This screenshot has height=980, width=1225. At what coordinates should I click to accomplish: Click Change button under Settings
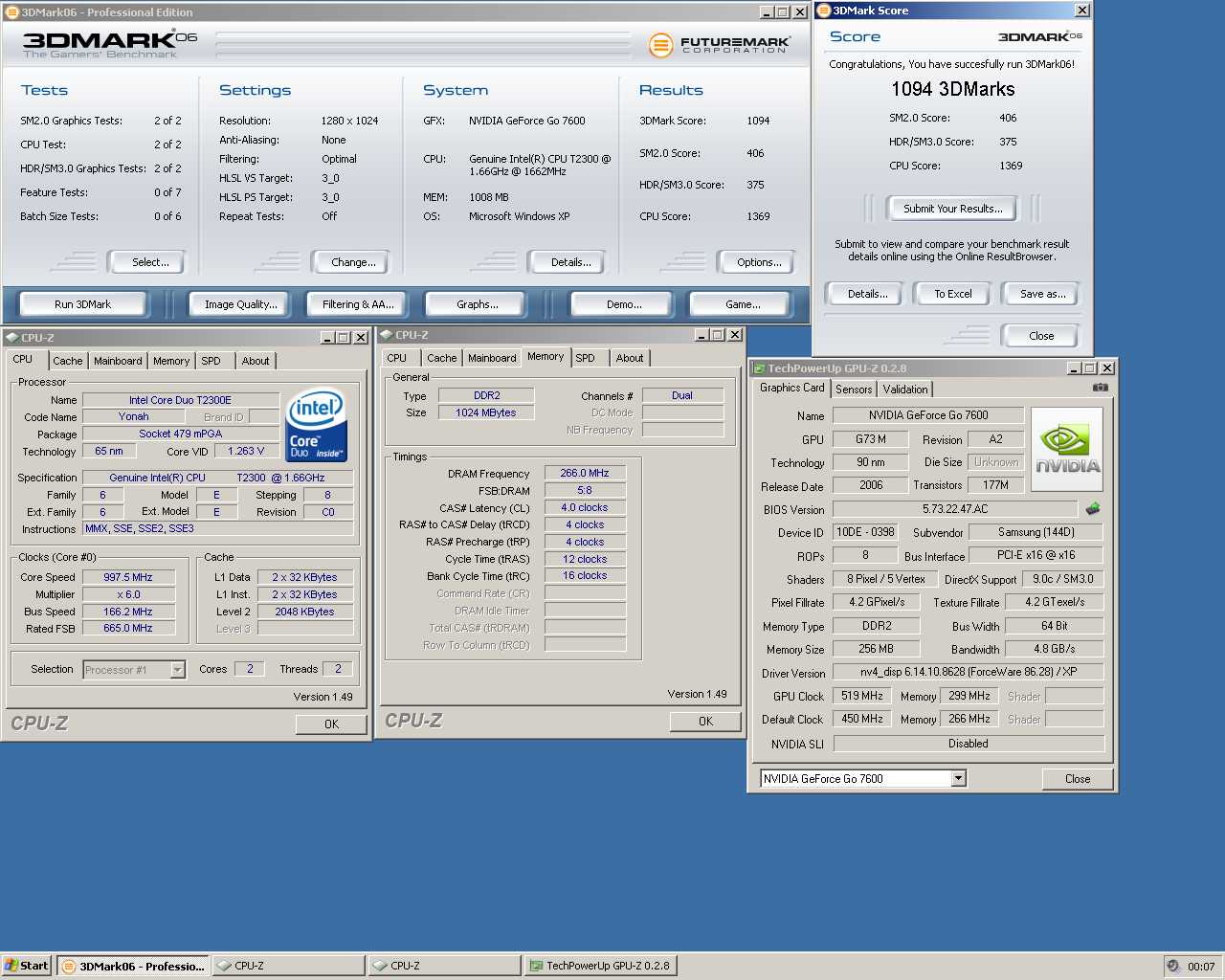(352, 262)
